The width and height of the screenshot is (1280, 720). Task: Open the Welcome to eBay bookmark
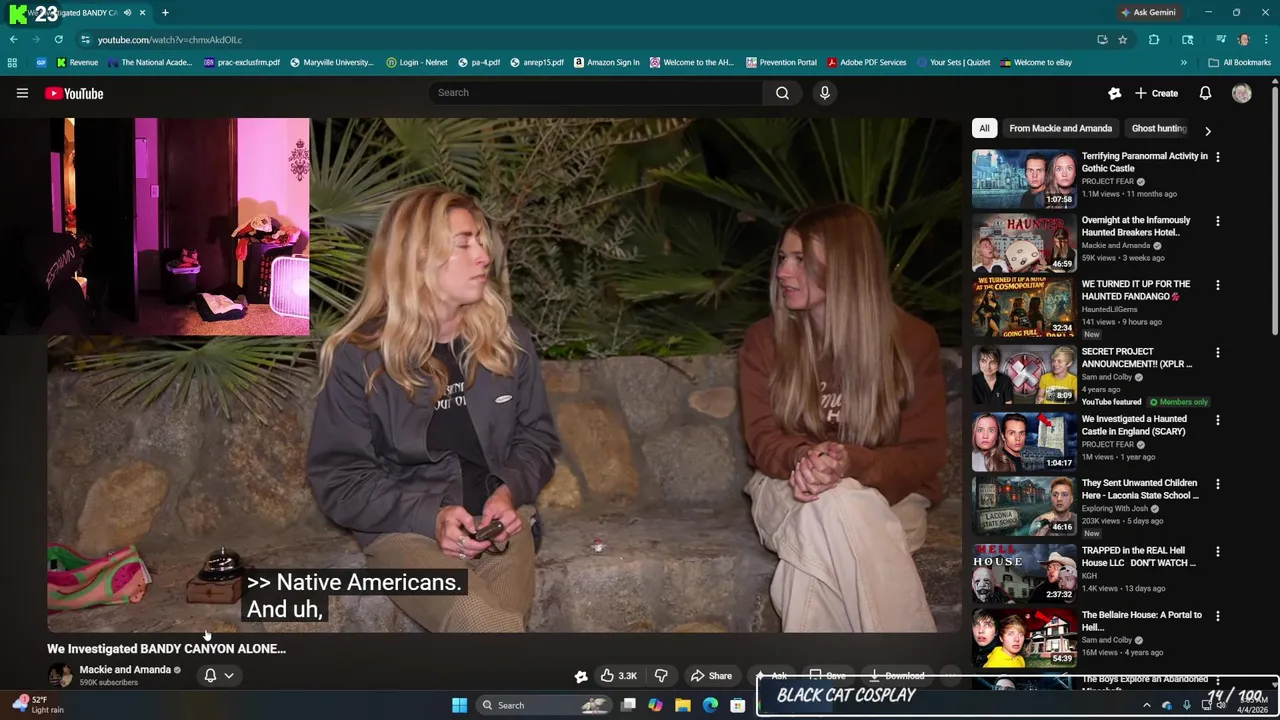pos(1036,62)
